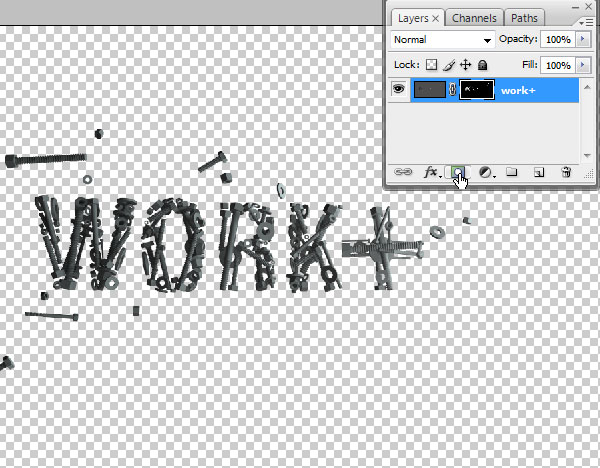Click the Opacity value field
Screen dimensions: 600x468
tap(558, 39)
